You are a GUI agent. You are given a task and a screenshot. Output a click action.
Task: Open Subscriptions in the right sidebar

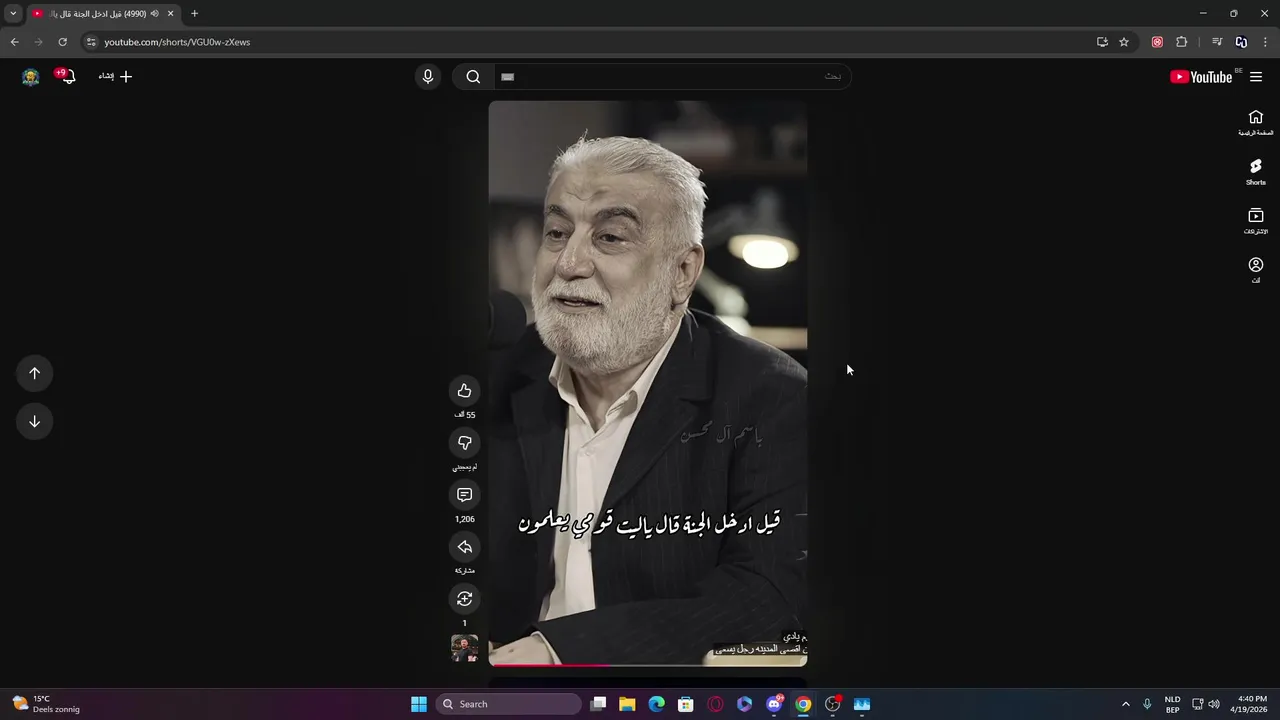[1256, 222]
